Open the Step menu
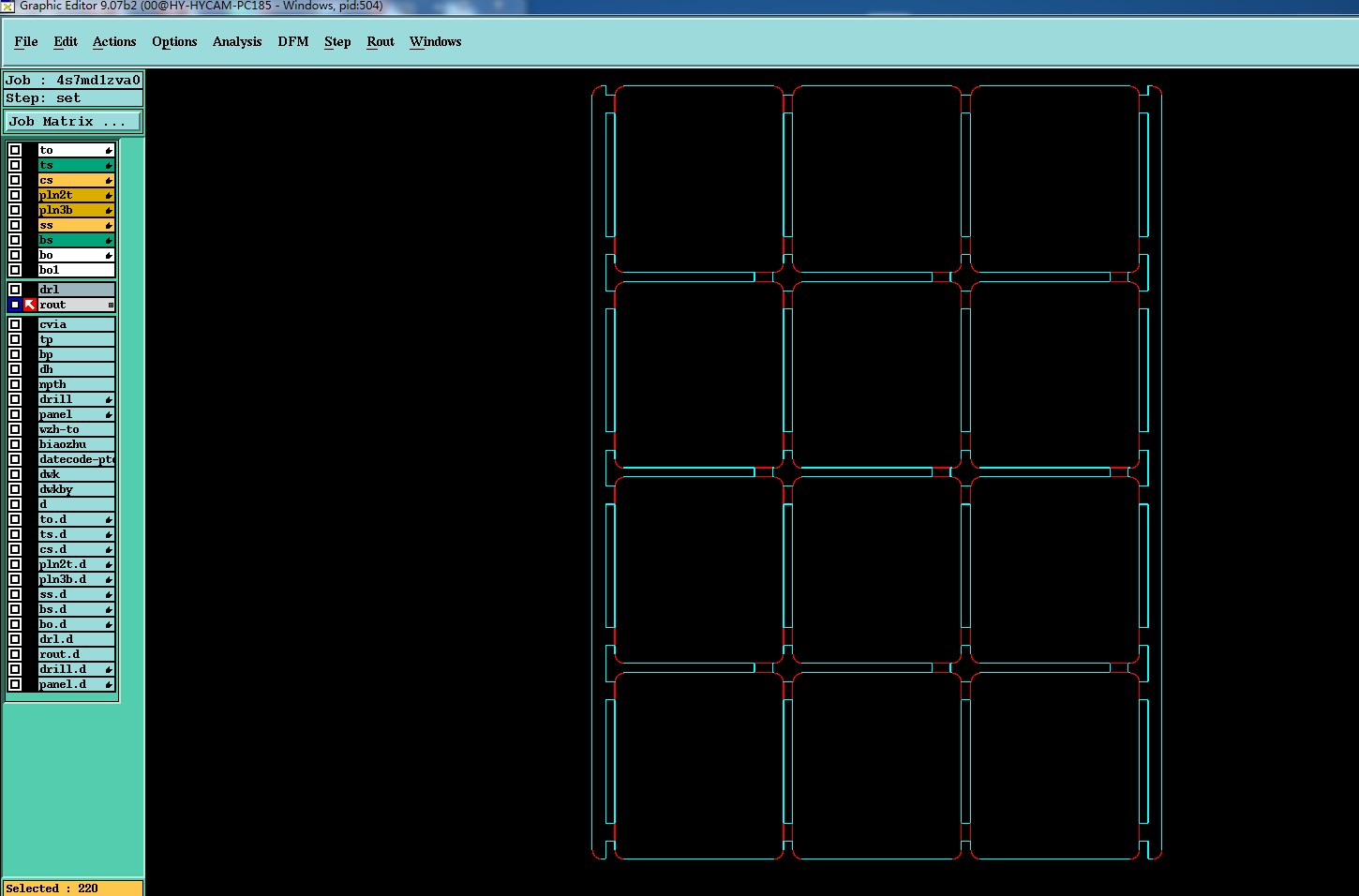 pos(337,41)
